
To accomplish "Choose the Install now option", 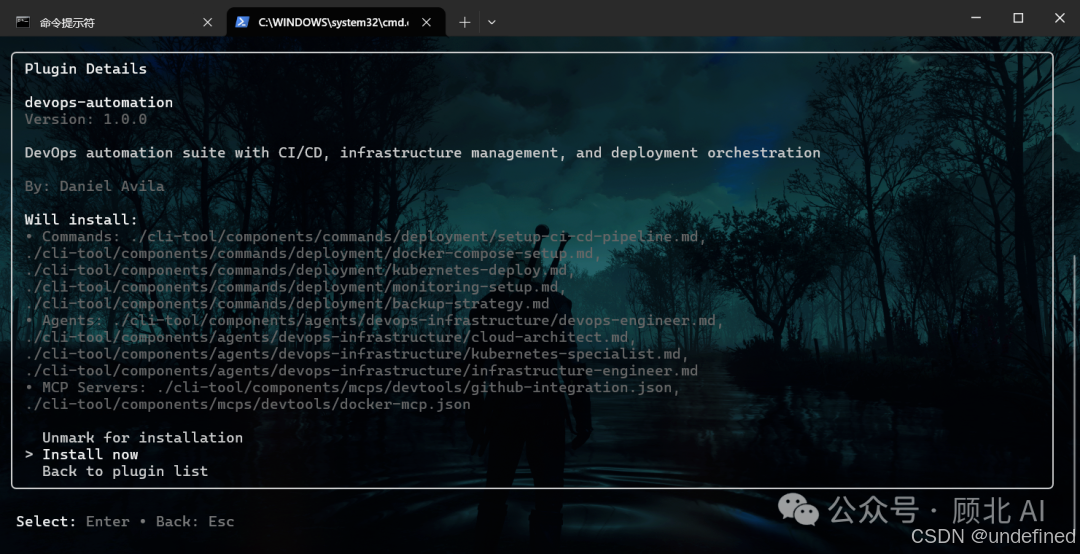I will pyautogui.click(x=90, y=454).
